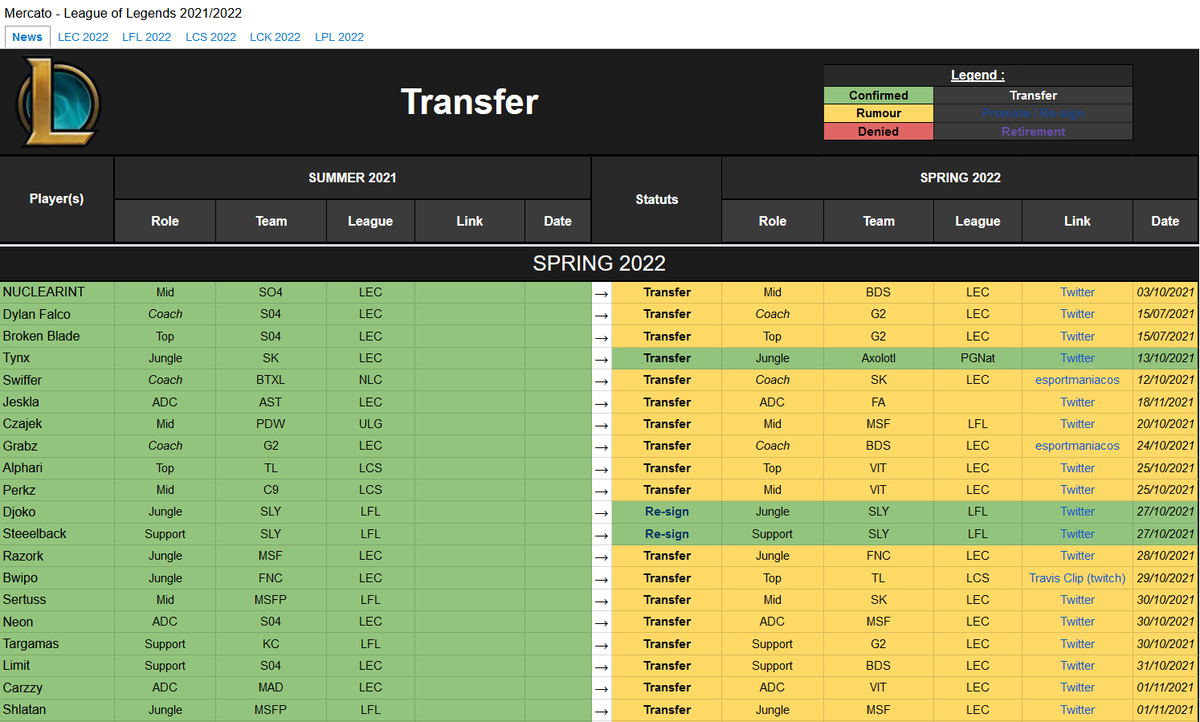The height and width of the screenshot is (722, 1200).
Task: Click the Statuts column header
Action: click(656, 199)
